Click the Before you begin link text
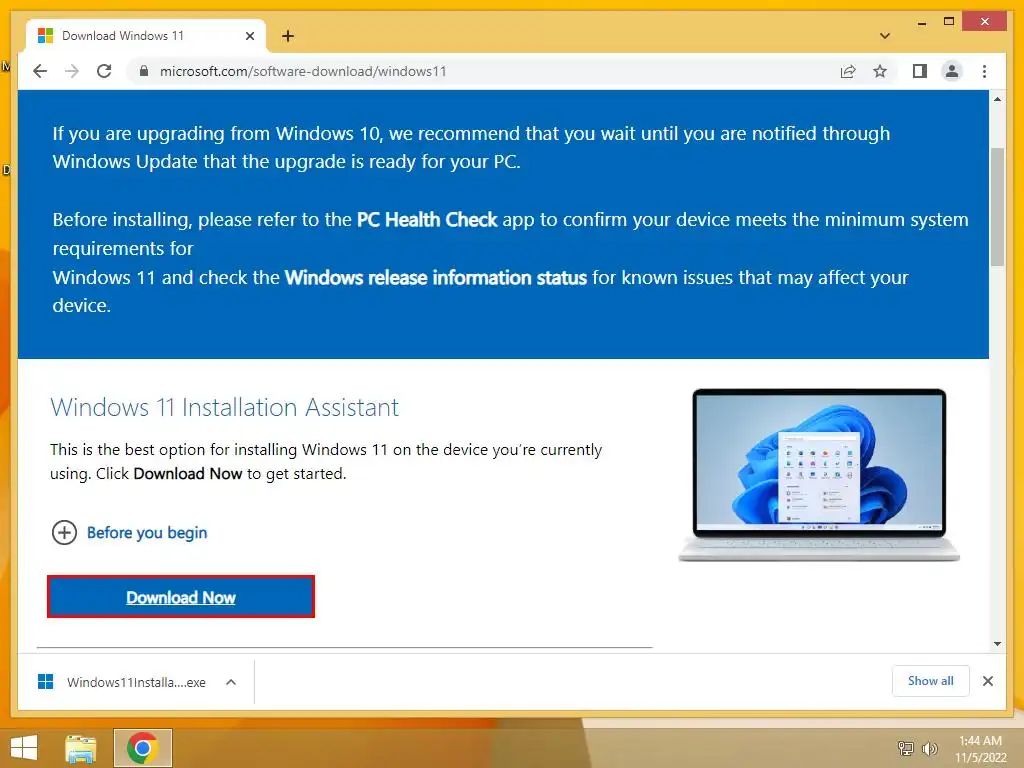This screenshot has height=768, width=1024. pos(147,533)
